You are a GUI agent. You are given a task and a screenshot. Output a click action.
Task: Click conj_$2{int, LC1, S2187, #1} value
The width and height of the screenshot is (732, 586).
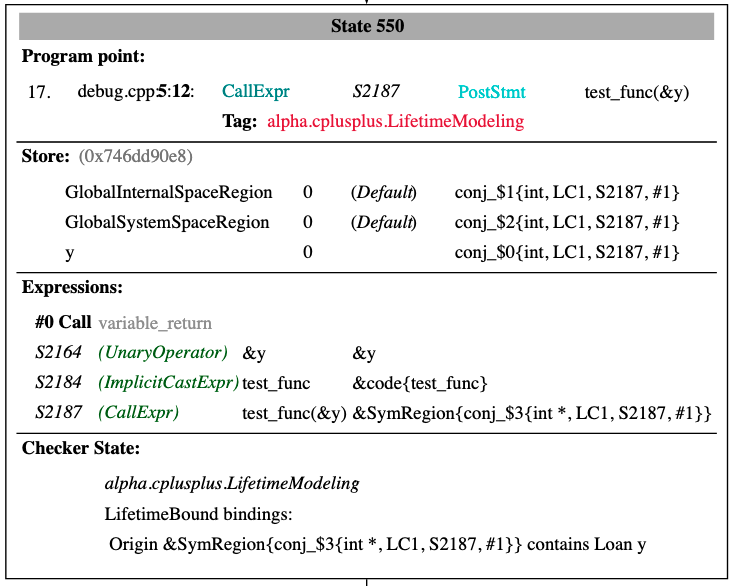[567, 222]
